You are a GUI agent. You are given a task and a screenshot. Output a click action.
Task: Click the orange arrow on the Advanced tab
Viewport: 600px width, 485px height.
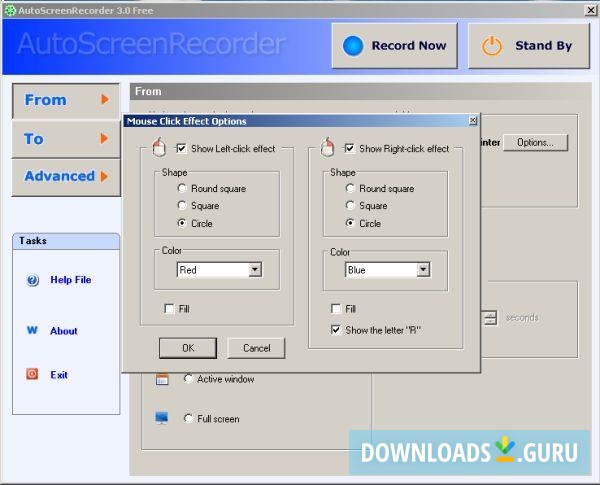coord(104,176)
